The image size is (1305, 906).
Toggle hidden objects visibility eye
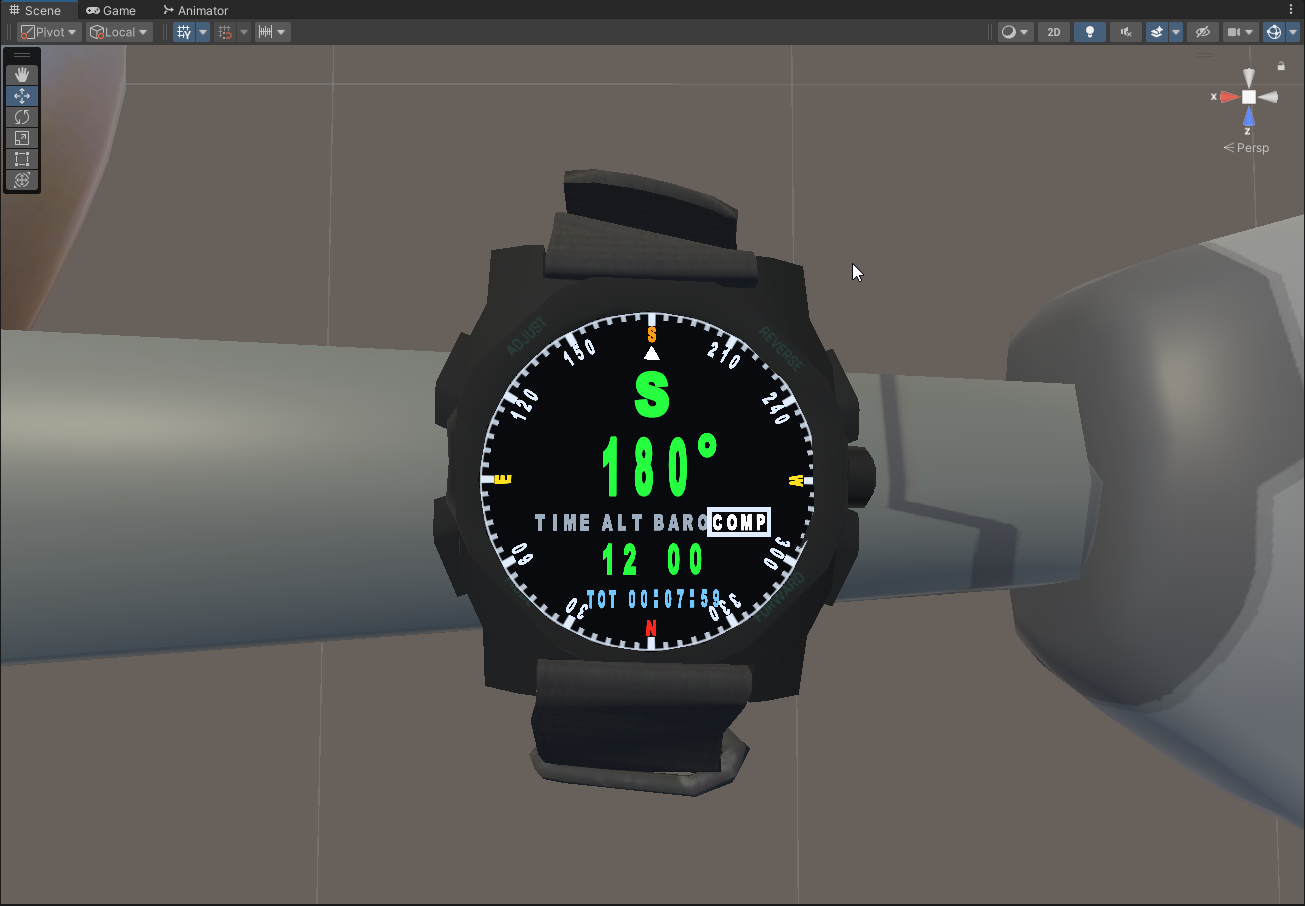click(x=1203, y=32)
